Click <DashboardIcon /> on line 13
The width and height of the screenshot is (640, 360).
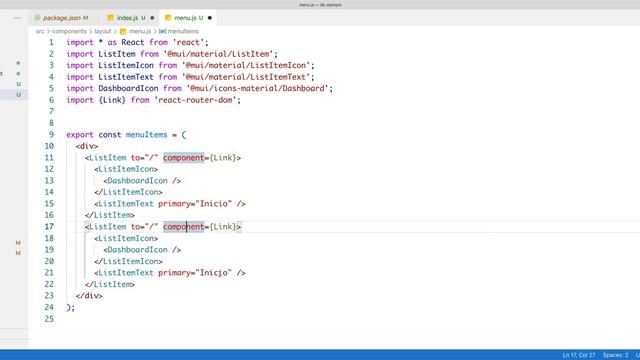coord(142,181)
